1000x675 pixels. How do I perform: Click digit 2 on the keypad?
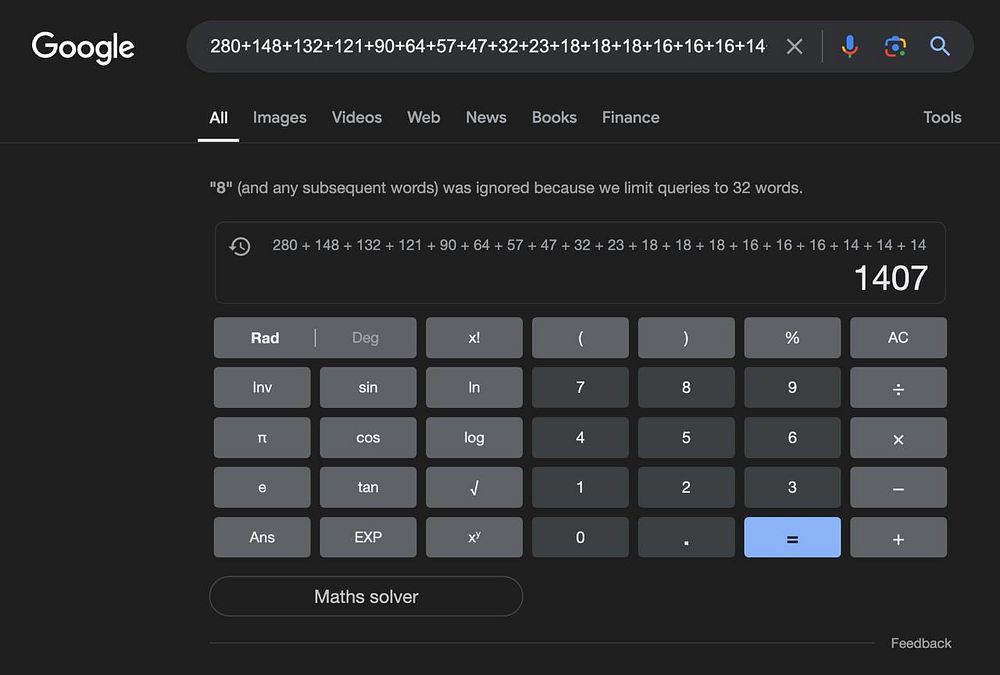point(686,487)
